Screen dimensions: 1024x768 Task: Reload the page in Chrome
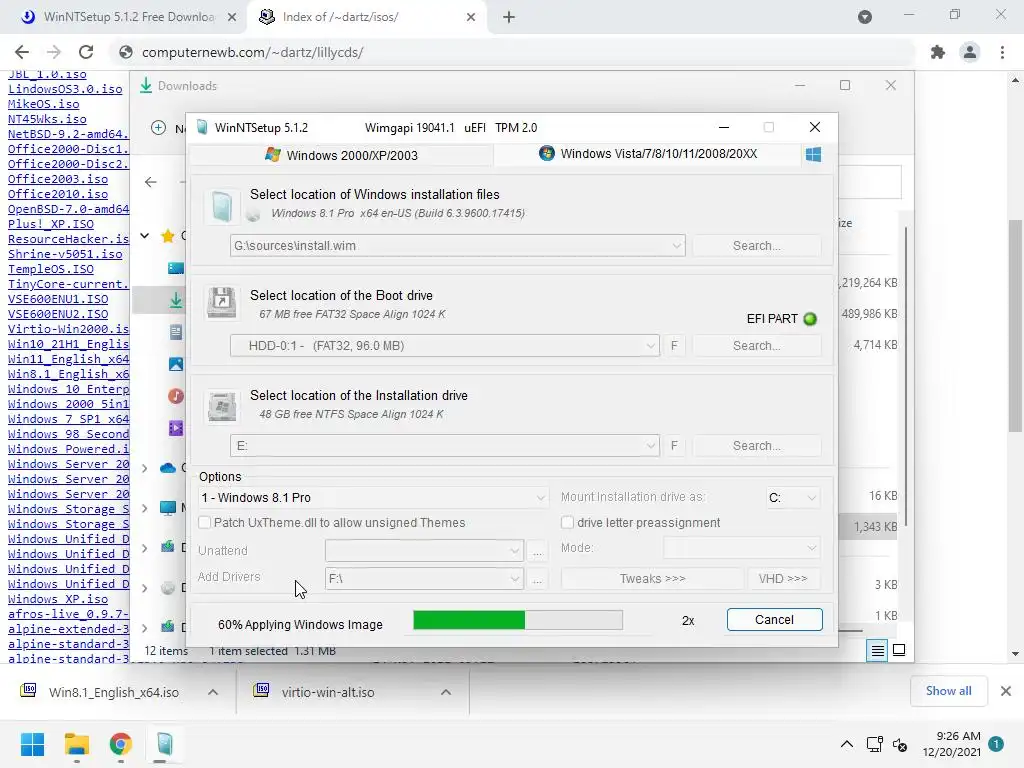coord(86,52)
